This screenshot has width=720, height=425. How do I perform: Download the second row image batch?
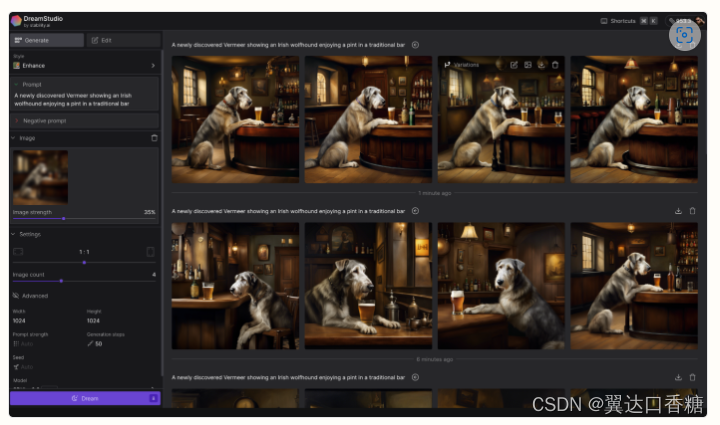(x=678, y=211)
